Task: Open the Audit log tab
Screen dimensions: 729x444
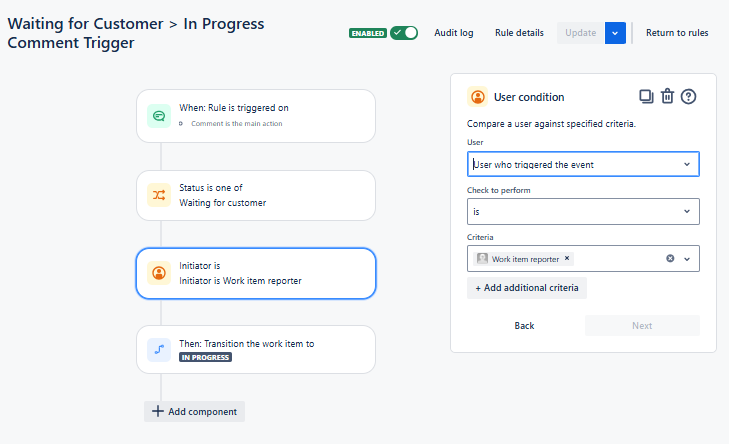Action: coord(454,33)
